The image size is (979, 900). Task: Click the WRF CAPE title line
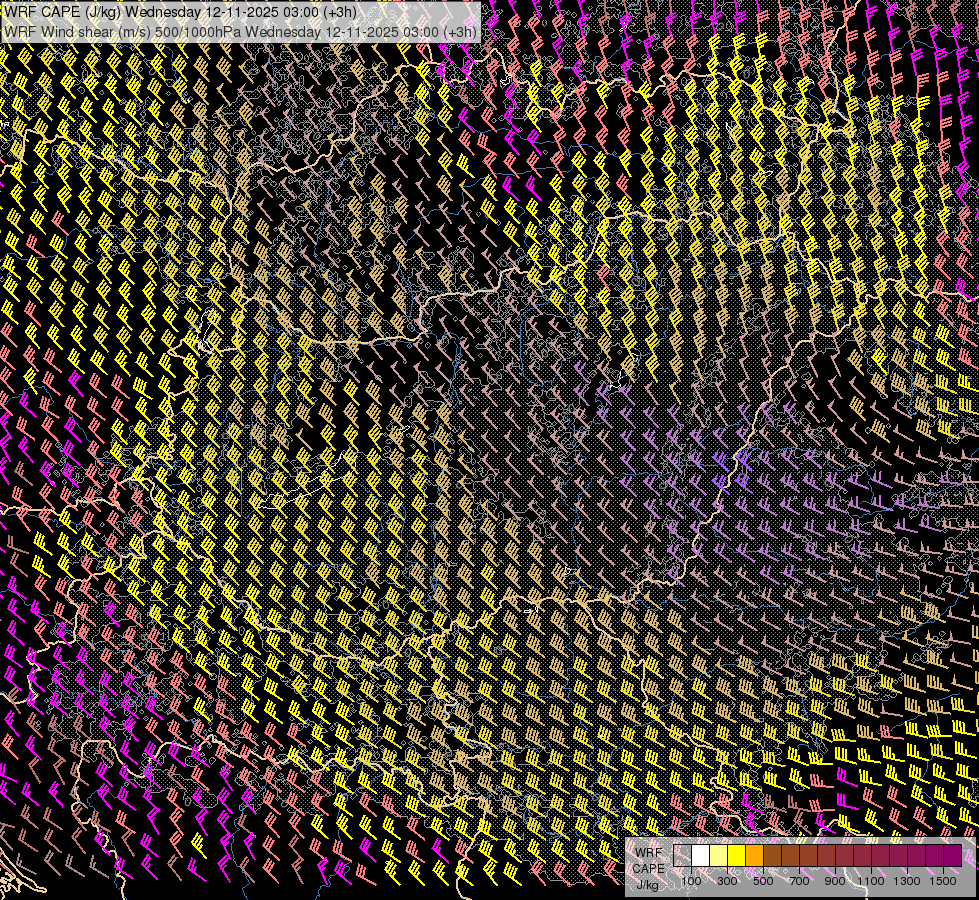[180, 12]
